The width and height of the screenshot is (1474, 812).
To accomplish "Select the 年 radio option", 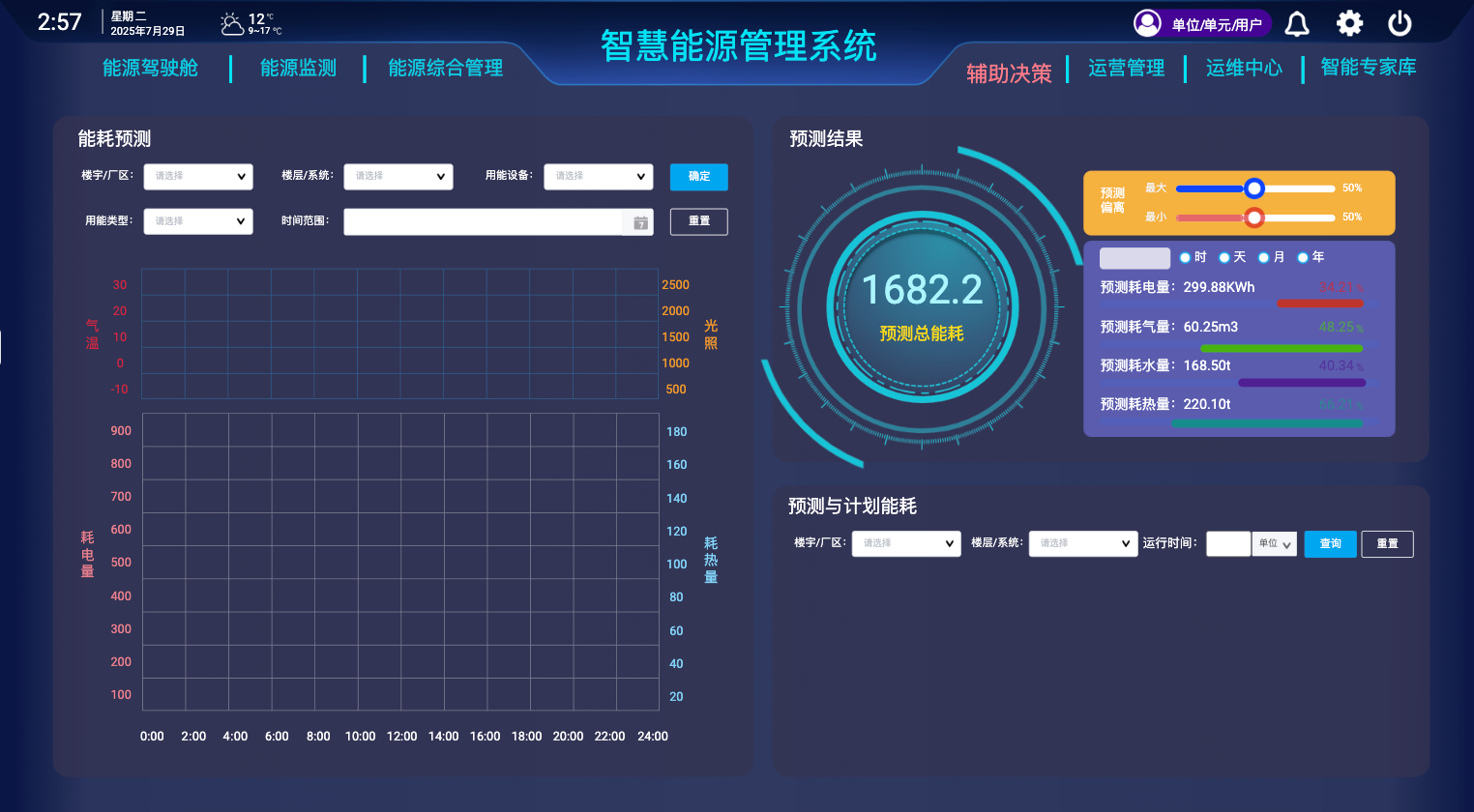I will point(1303,257).
